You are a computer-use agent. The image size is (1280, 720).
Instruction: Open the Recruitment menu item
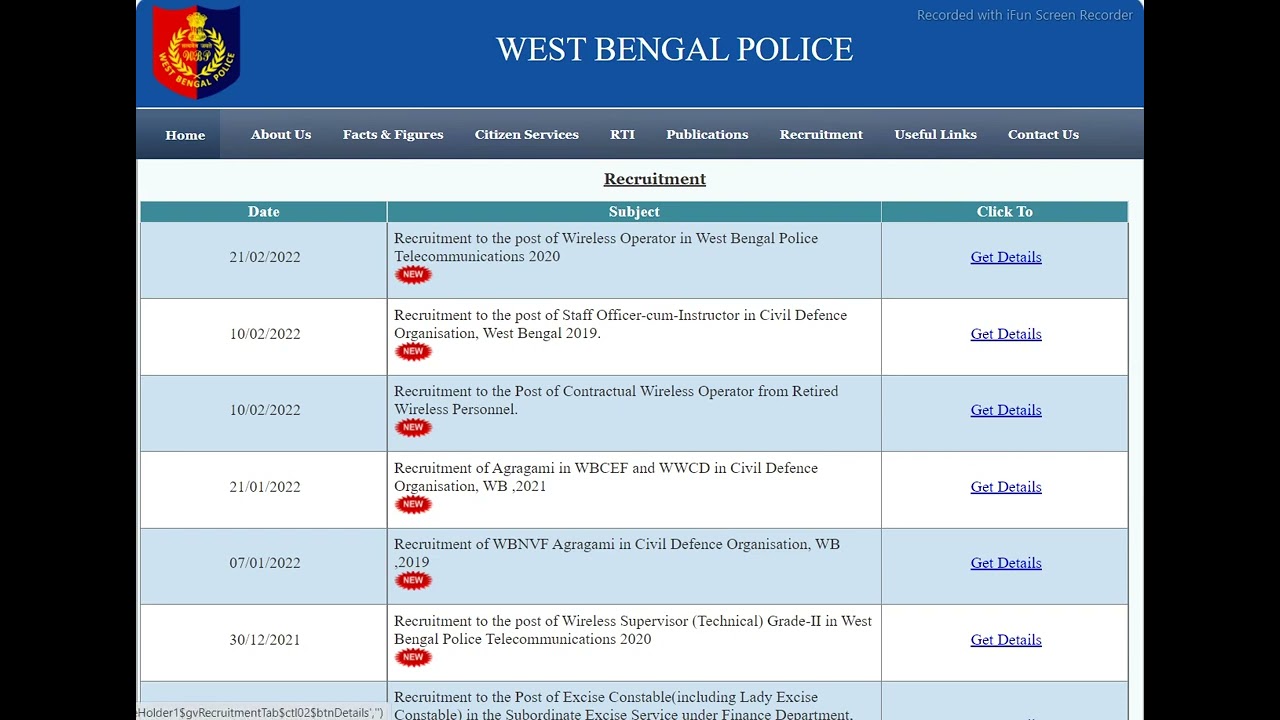coord(821,134)
